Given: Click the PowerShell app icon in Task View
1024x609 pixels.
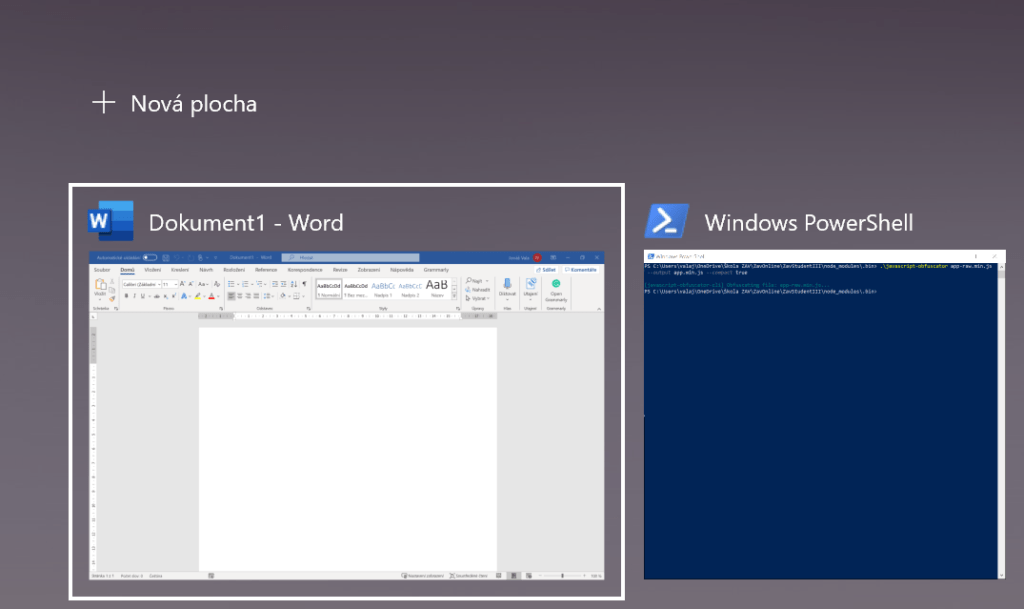Looking at the screenshot, I should (x=666, y=221).
